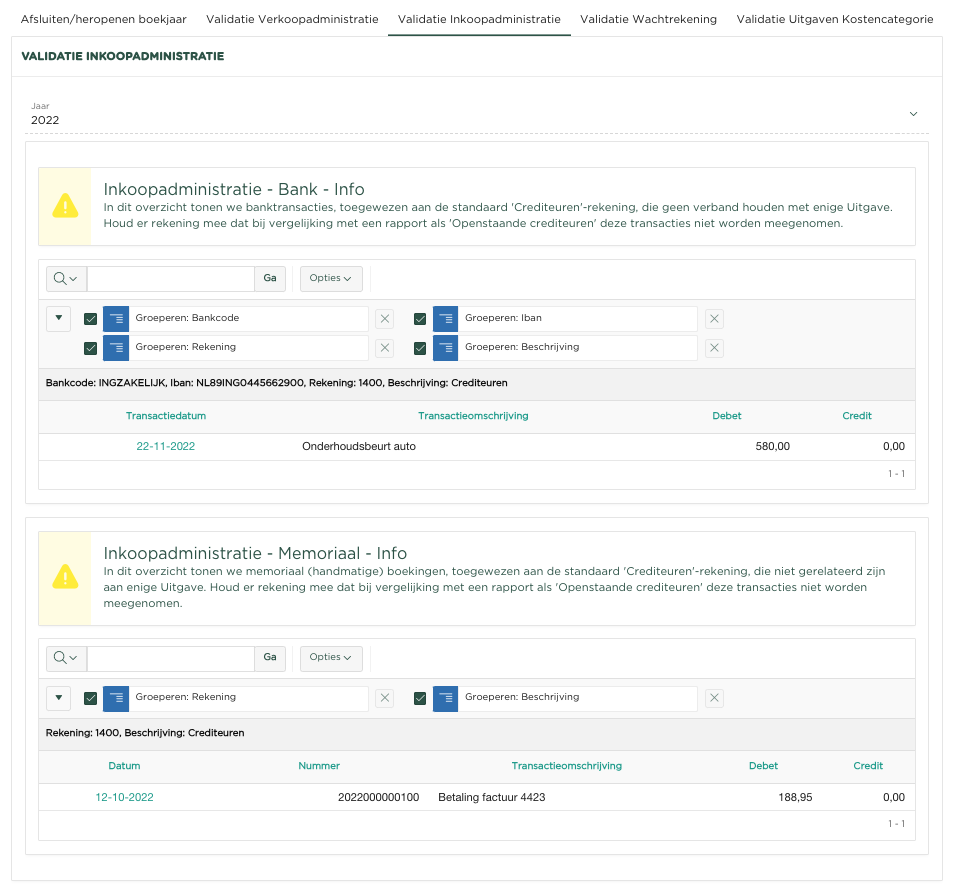Open search column selector in Bank section
The image size is (953, 891).
point(66,279)
